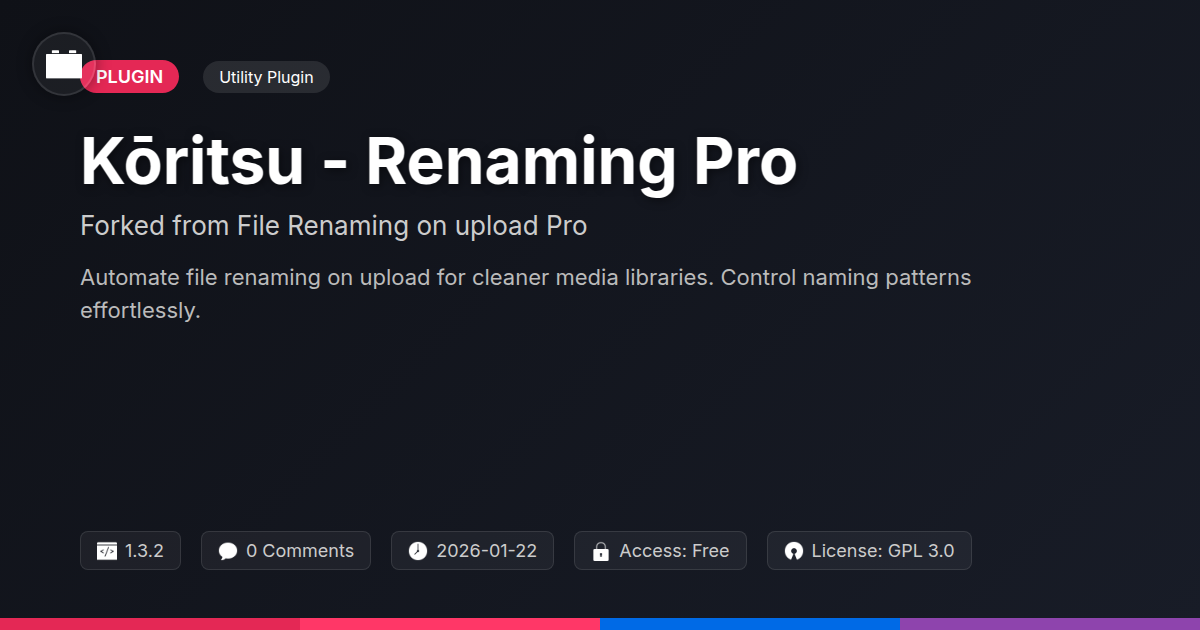This screenshot has width=1200, height=630.
Task: Click the red PLUGIN badge
Action: (130, 77)
